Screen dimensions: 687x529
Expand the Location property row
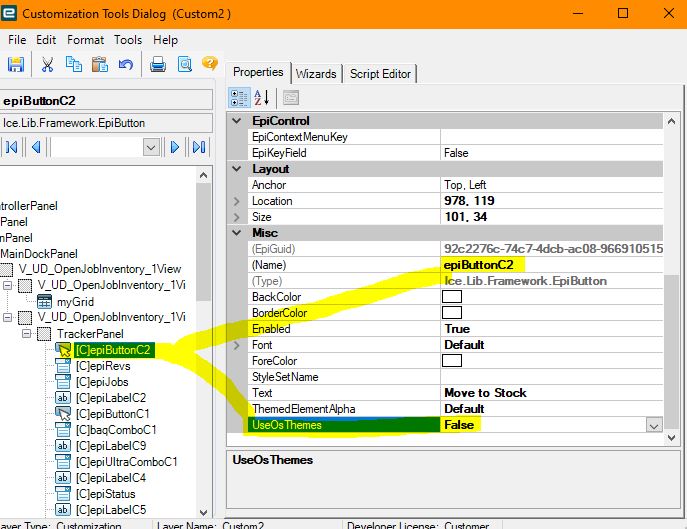pos(237,201)
